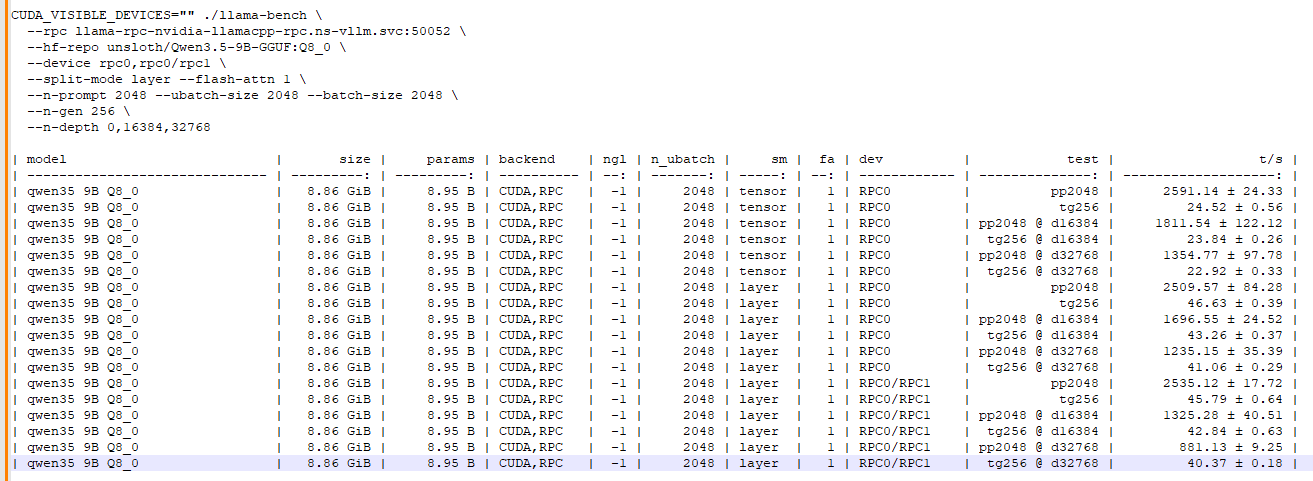Click the value "1696.55 ± 24.52"
The image size is (1313, 481).
(1223, 319)
